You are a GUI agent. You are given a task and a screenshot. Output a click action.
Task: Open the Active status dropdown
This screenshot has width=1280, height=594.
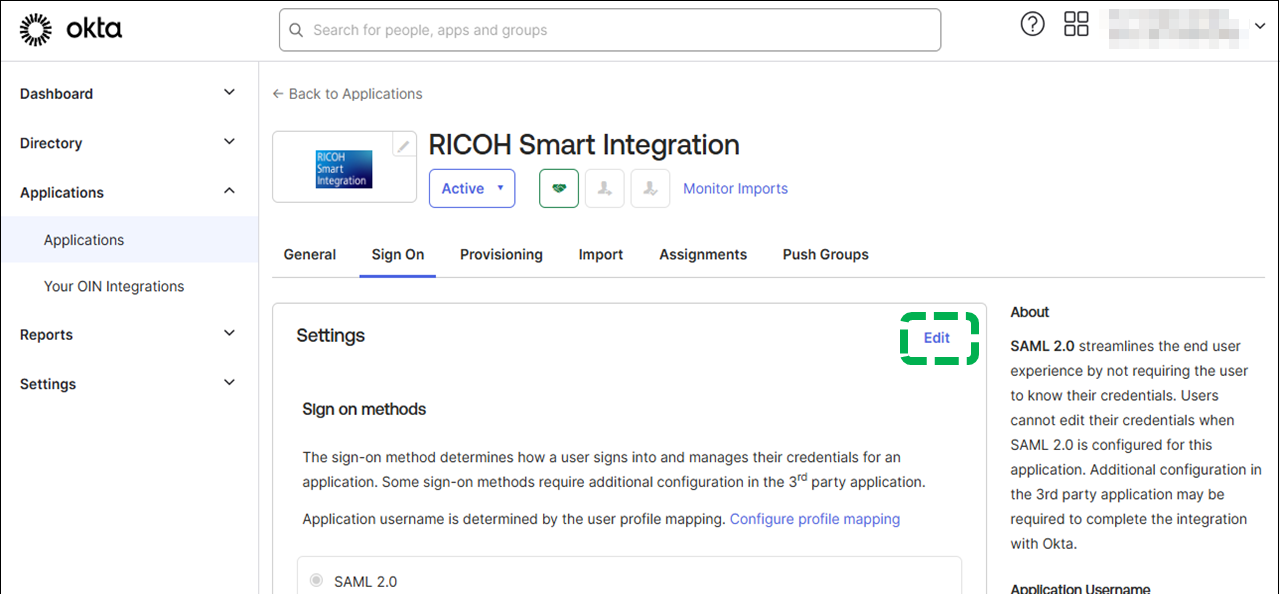[472, 188]
